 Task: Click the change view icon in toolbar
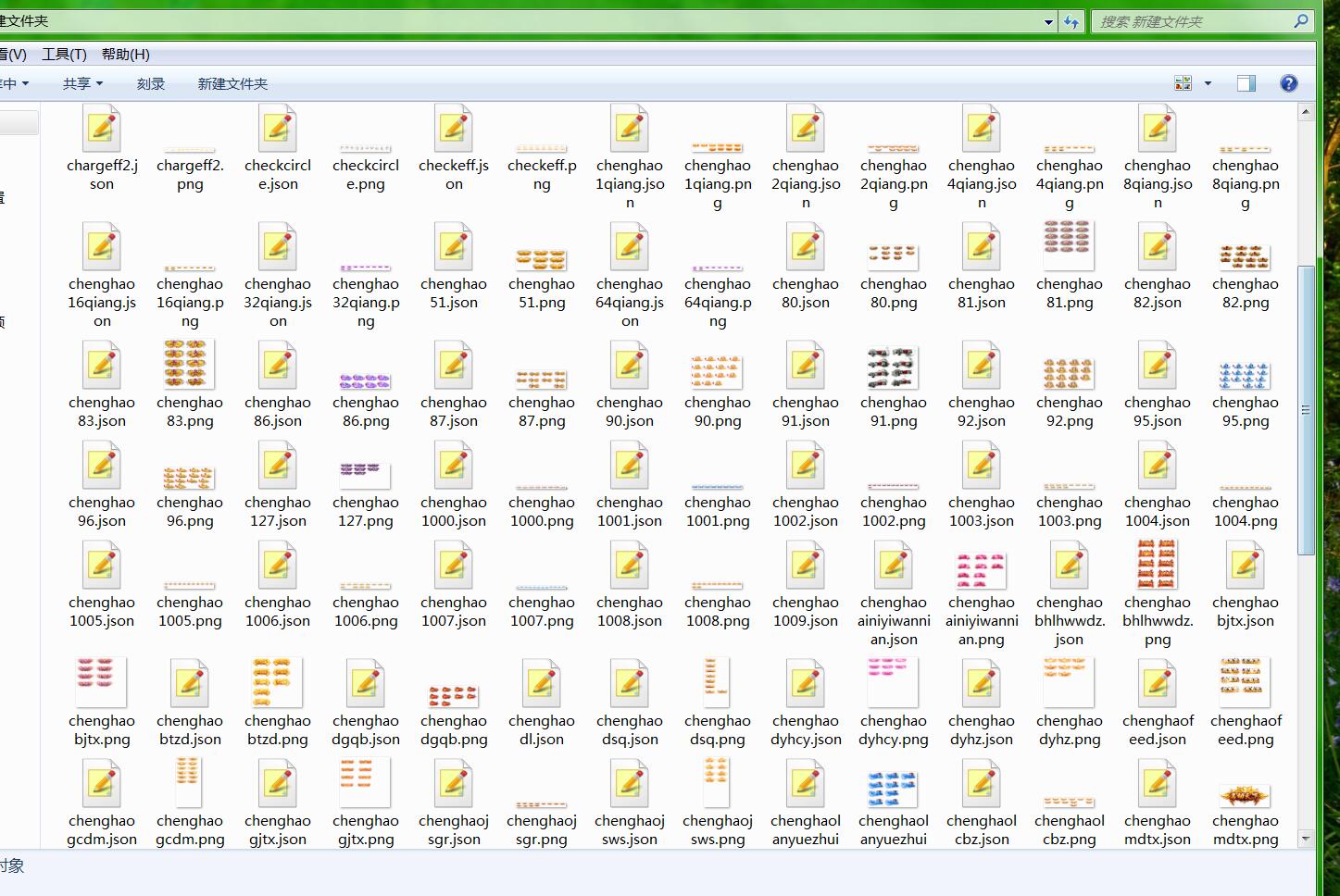coord(1183,83)
